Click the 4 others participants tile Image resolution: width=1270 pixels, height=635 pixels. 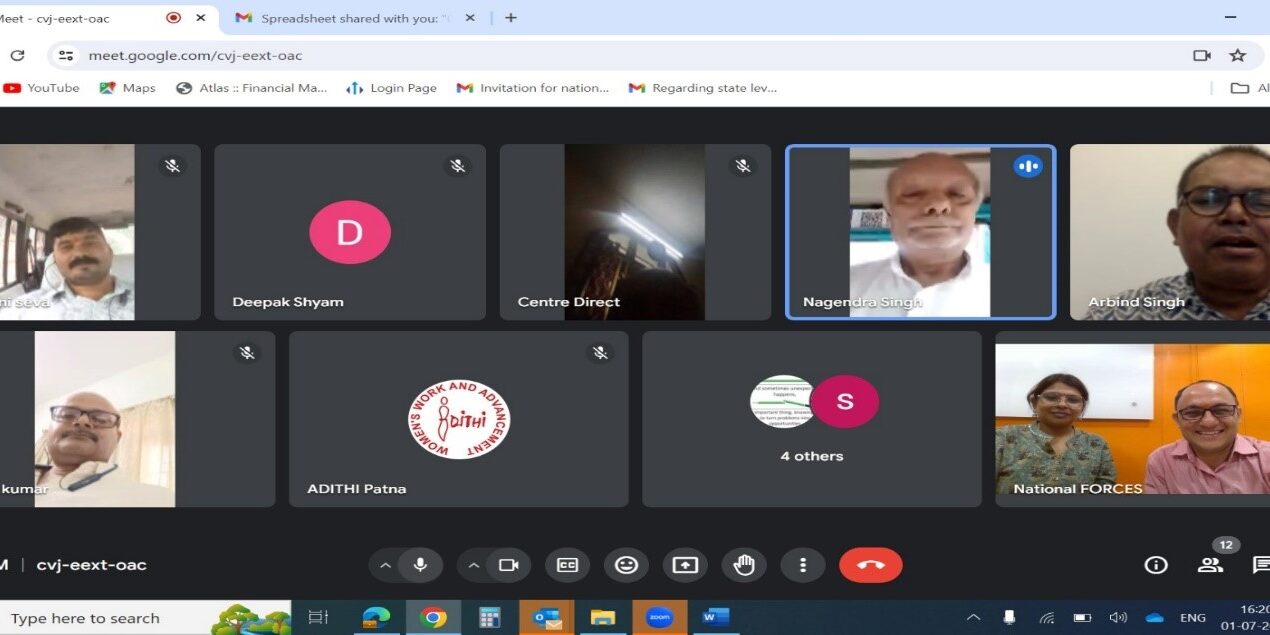tap(811, 419)
